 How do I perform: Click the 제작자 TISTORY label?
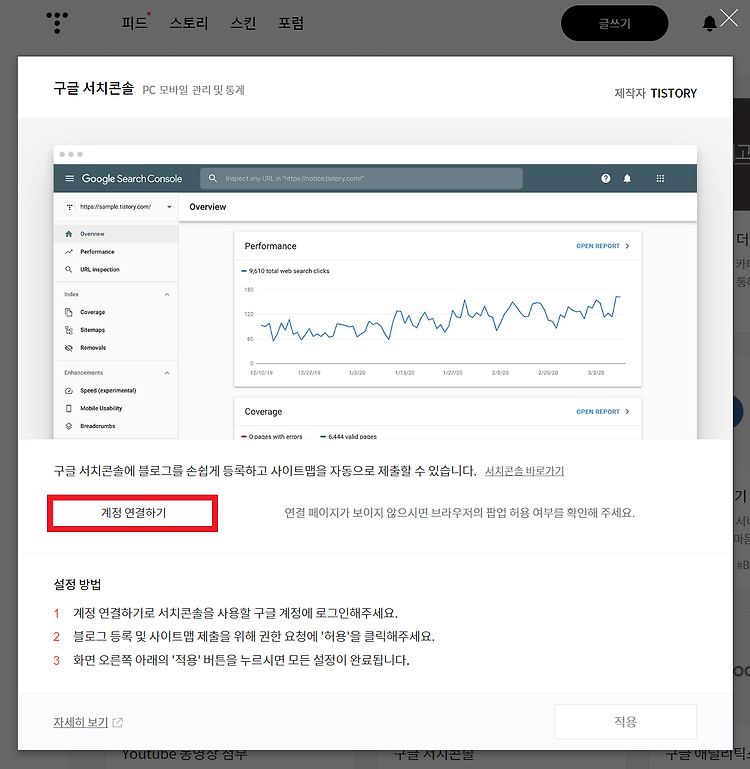[655, 93]
